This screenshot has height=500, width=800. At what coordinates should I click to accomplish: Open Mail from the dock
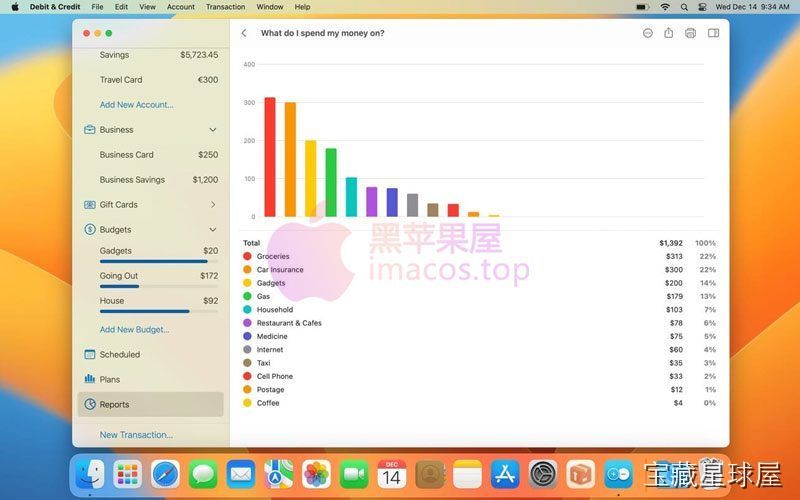pos(241,474)
